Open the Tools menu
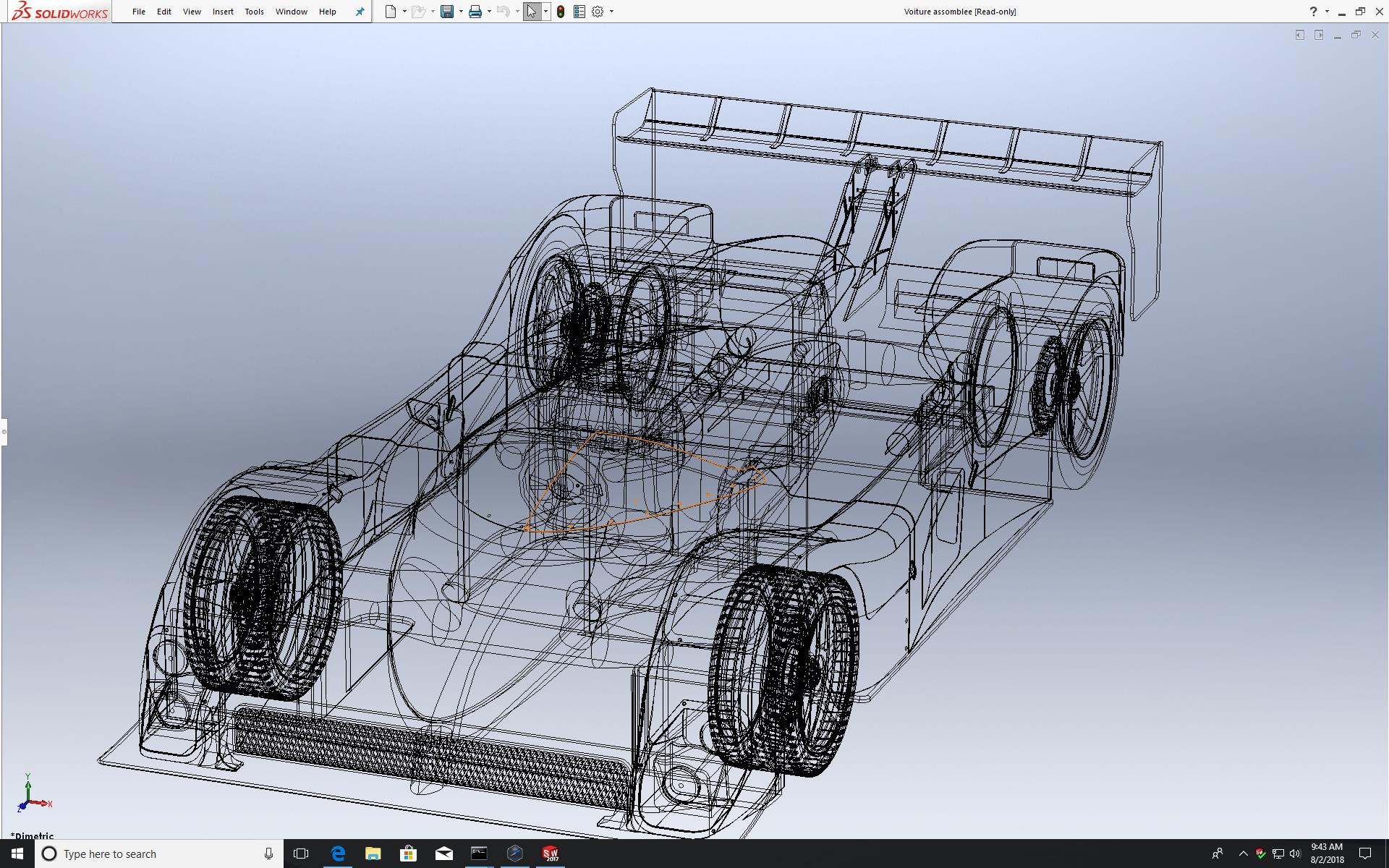1389x868 pixels. pyautogui.click(x=254, y=12)
